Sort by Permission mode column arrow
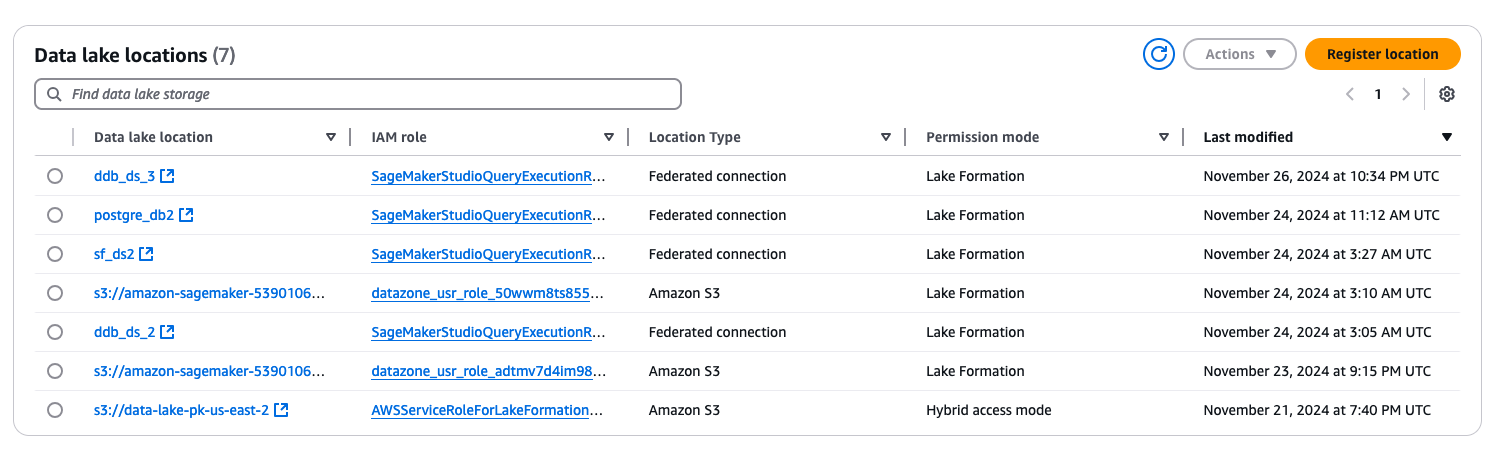Image resolution: width=1494 pixels, height=453 pixels. [1163, 137]
